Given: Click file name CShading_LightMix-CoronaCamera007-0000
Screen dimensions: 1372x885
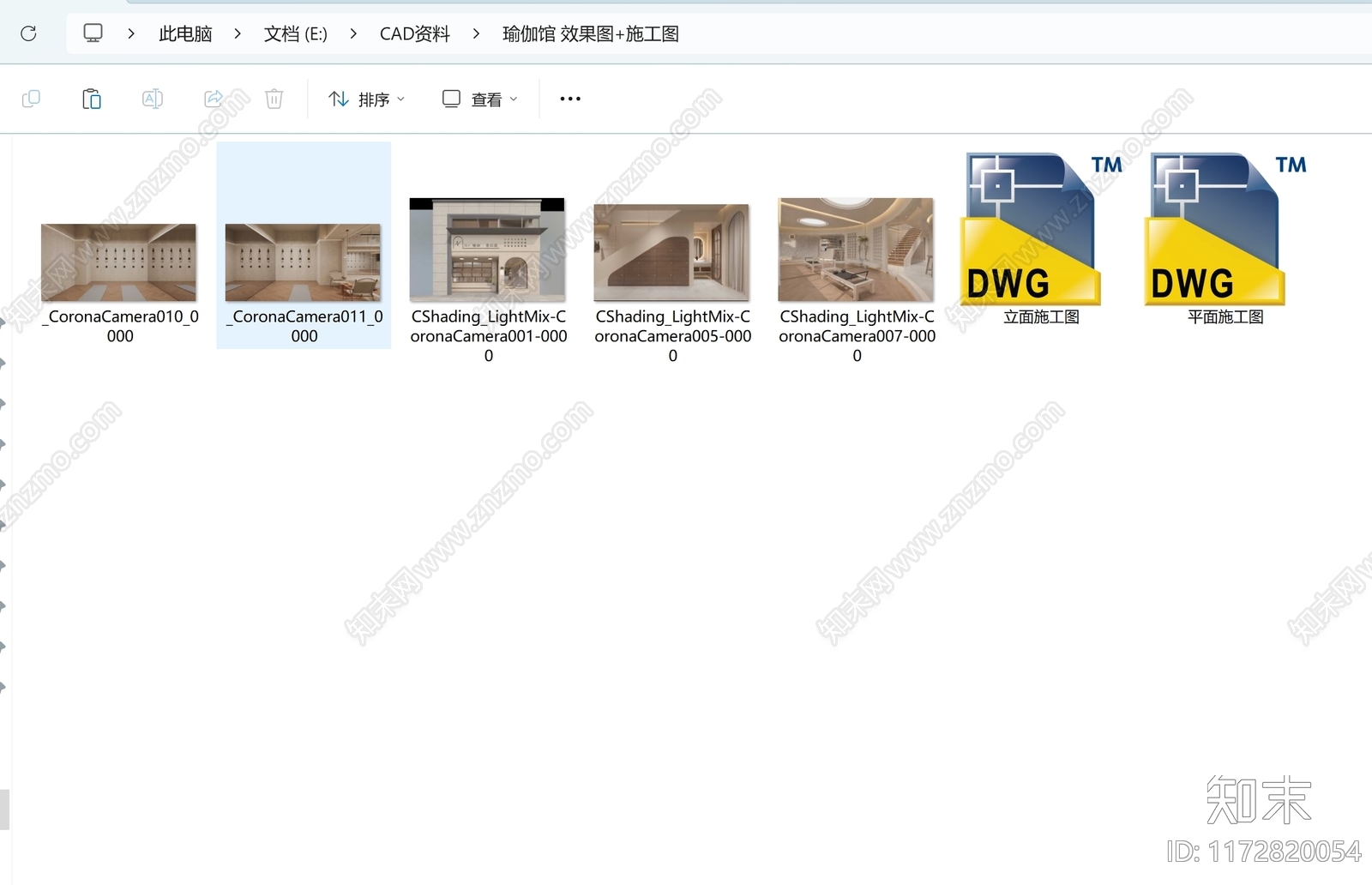Looking at the screenshot, I should [857, 336].
